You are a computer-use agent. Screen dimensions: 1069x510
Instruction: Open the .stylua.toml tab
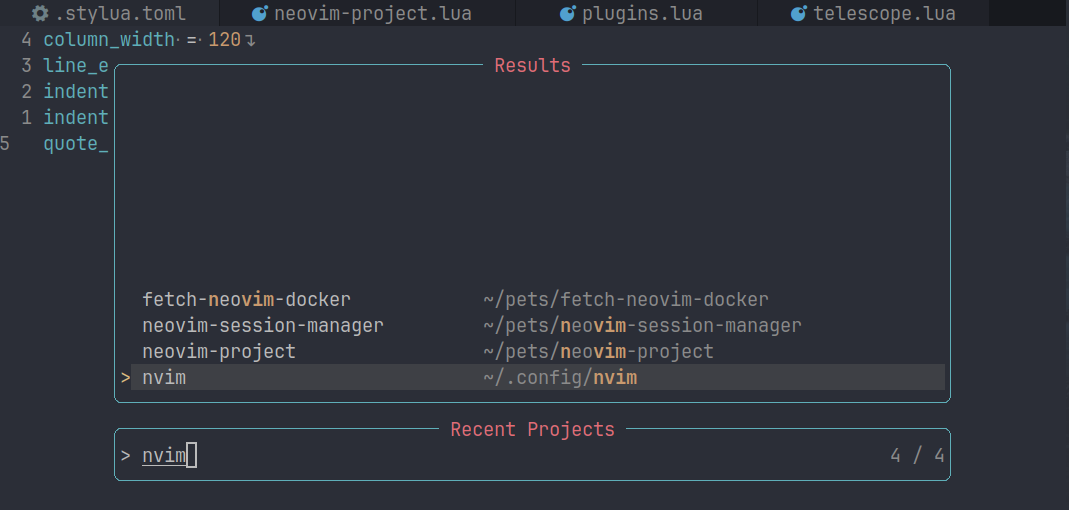[109, 13]
